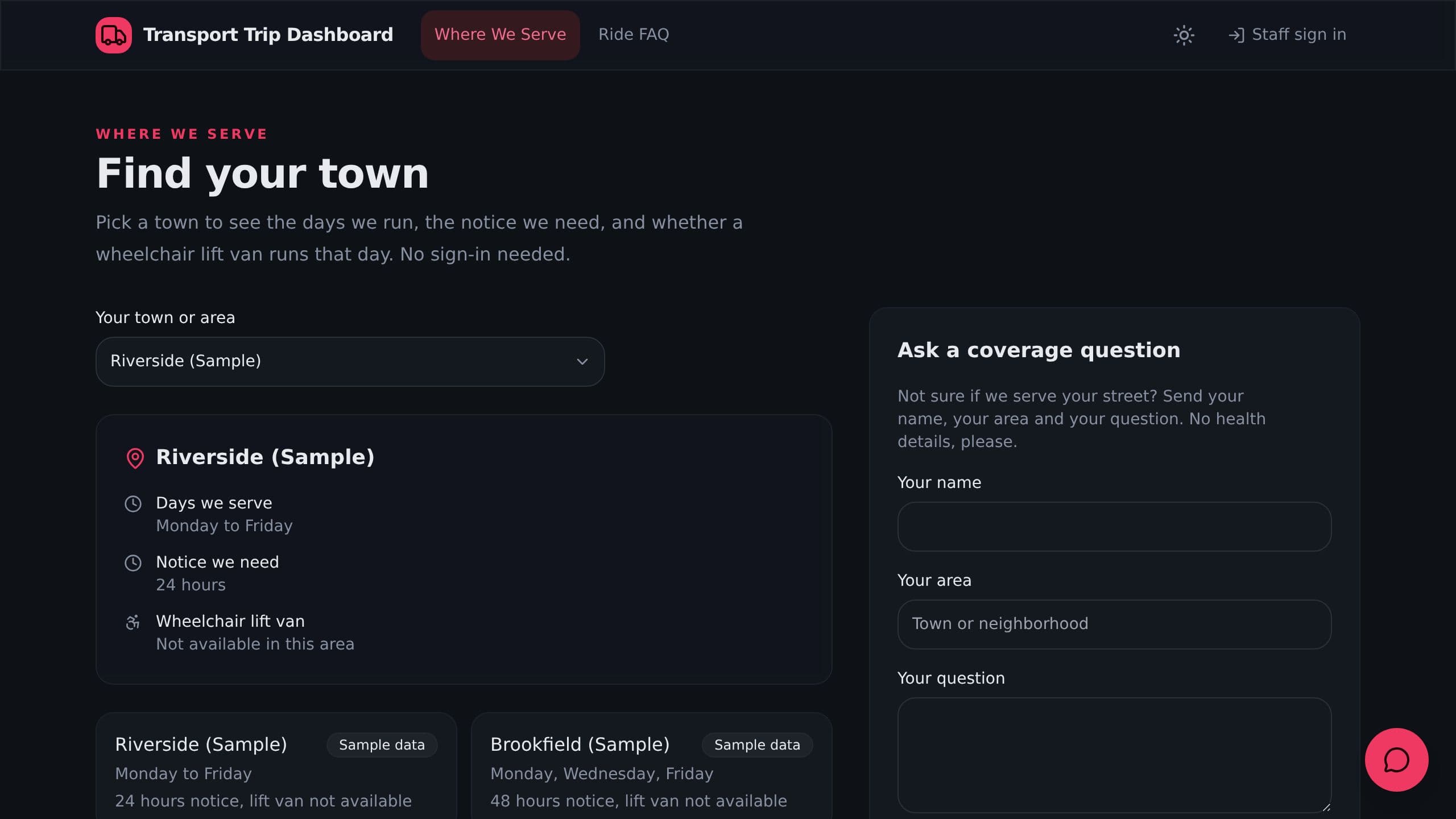
Task: Open the Ride FAQ tab
Action: tap(634, 35)
